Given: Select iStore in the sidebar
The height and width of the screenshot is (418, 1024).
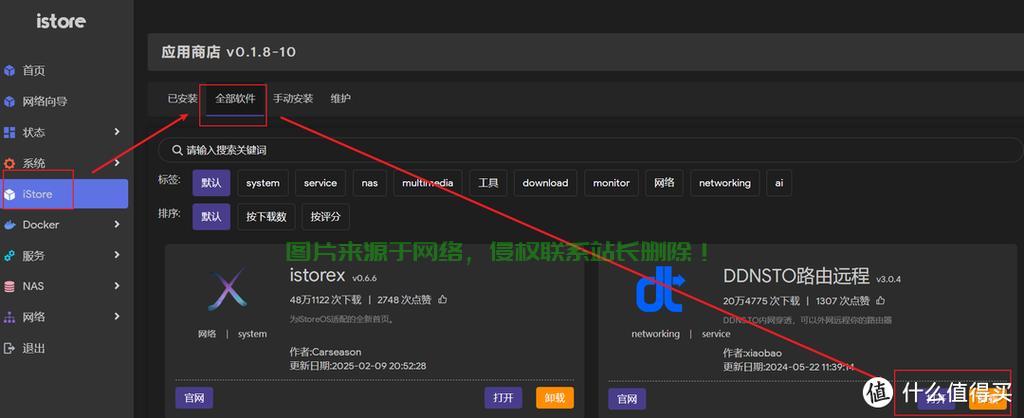Looking at the screenshot, I should click(x=64, y=194).
